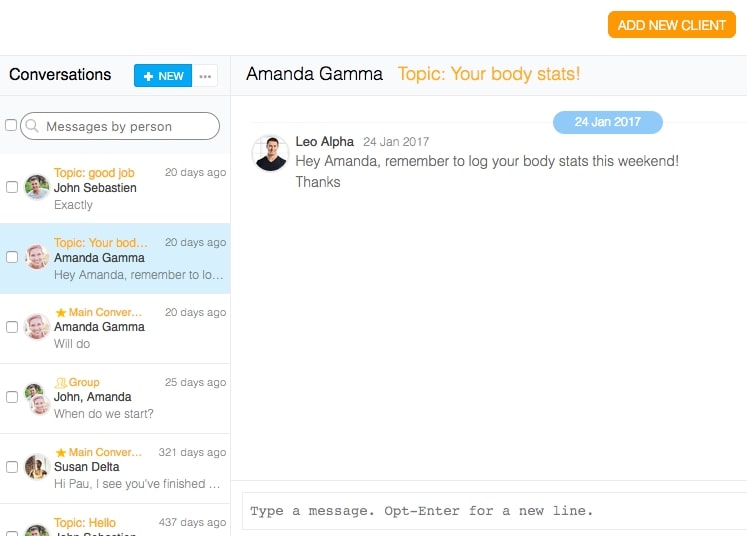Tick the checkbox for Susan Delta conversation
Image resolution: width=747 pixels, height=536 pixels.
coord(12,467)
